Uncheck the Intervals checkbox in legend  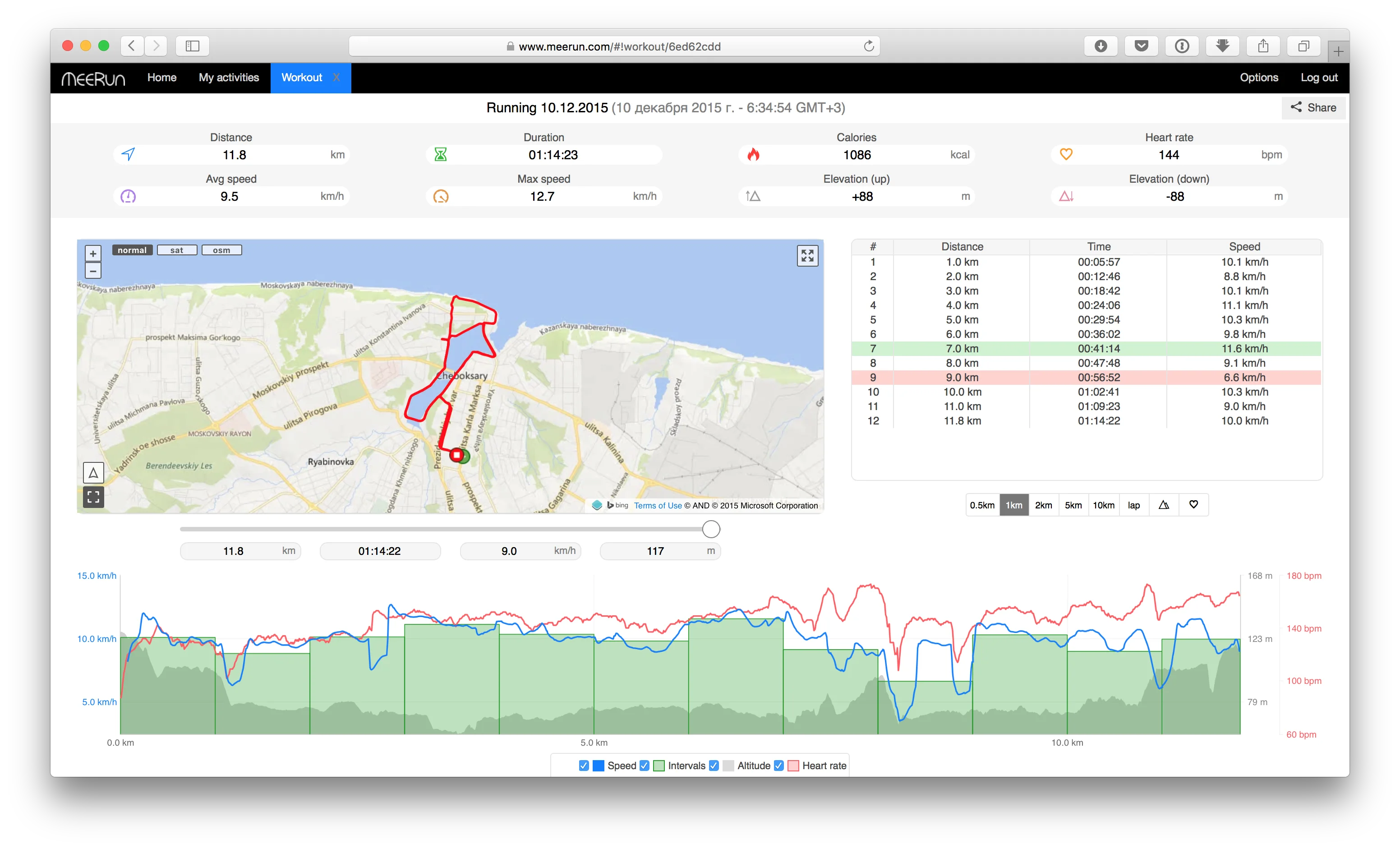coord(645,766)
